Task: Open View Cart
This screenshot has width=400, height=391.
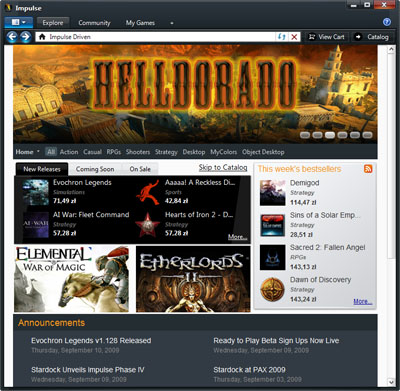Action: coord(327,37)
